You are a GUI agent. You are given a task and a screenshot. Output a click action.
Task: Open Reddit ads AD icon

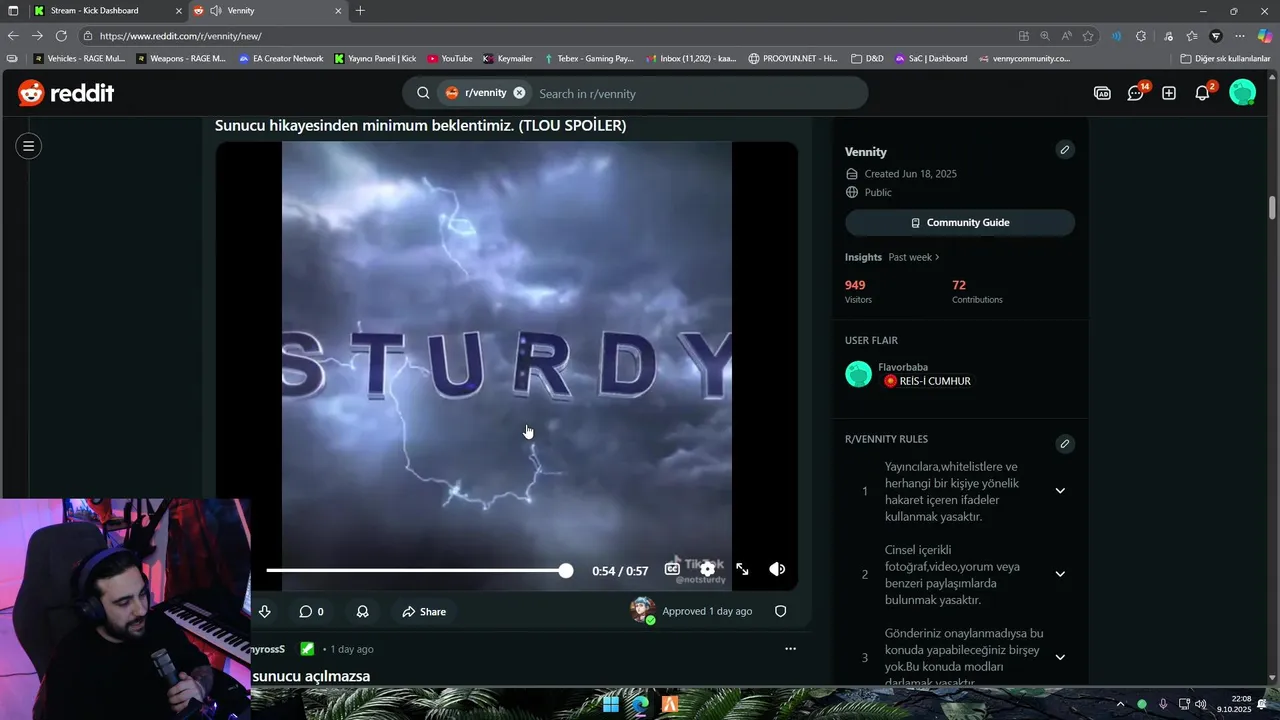(x=1102, y=93)
